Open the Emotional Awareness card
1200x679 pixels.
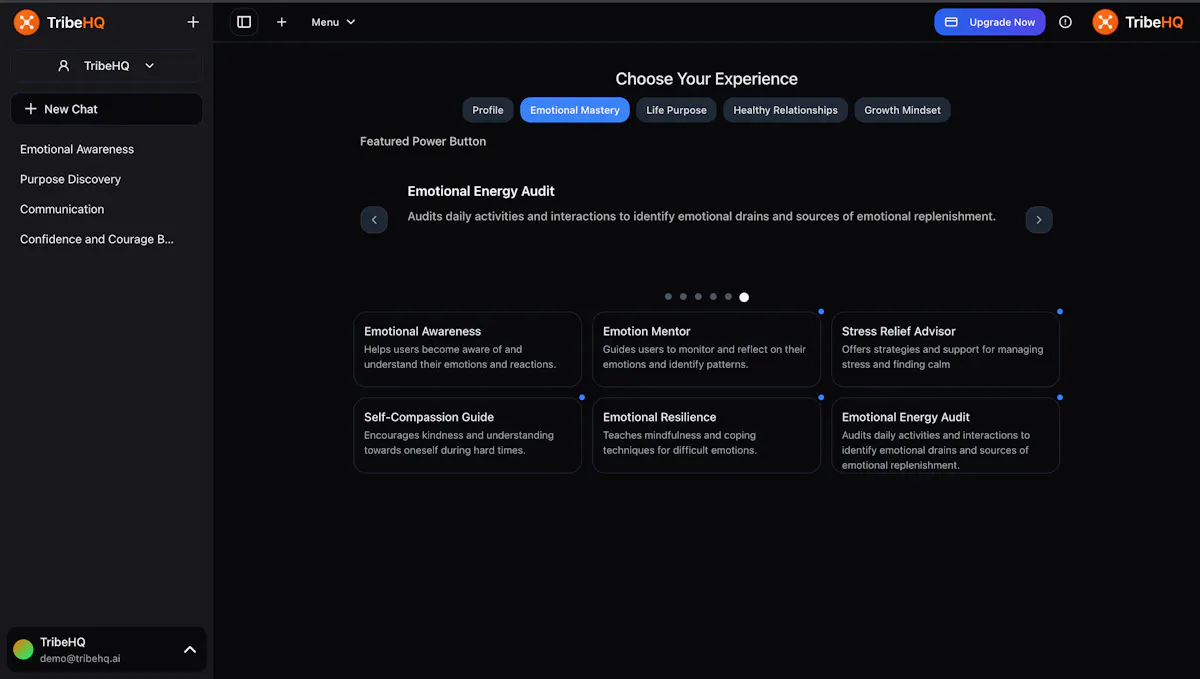[x=468, y=349]
